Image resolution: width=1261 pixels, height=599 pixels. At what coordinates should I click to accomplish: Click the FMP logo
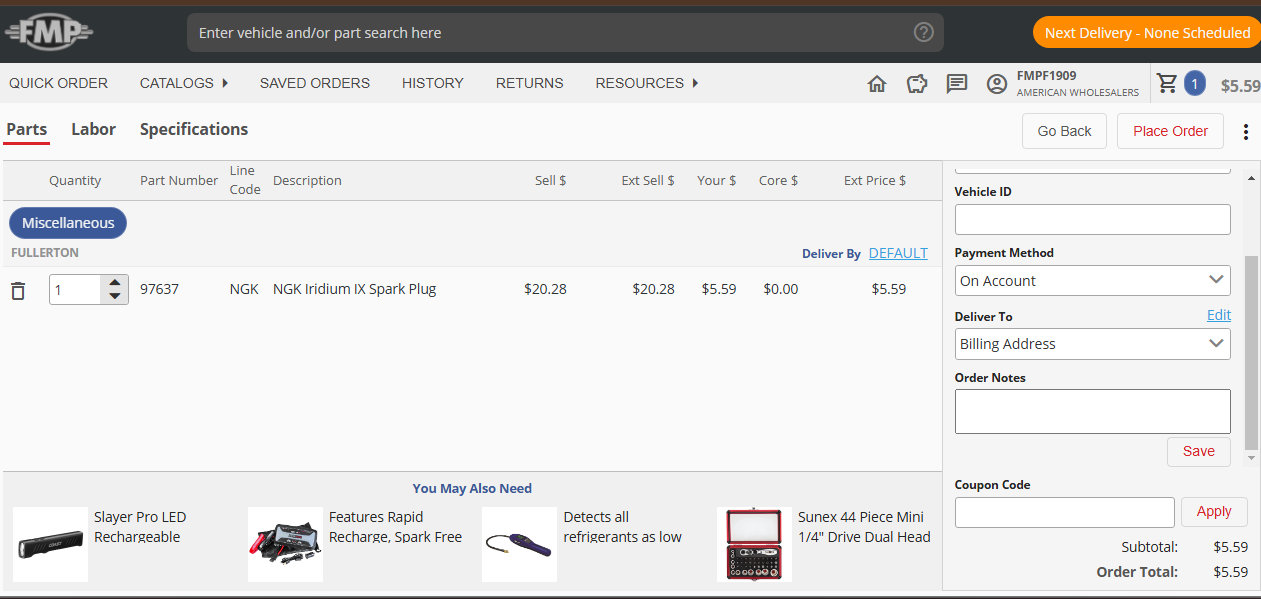[x=48, y=33]
